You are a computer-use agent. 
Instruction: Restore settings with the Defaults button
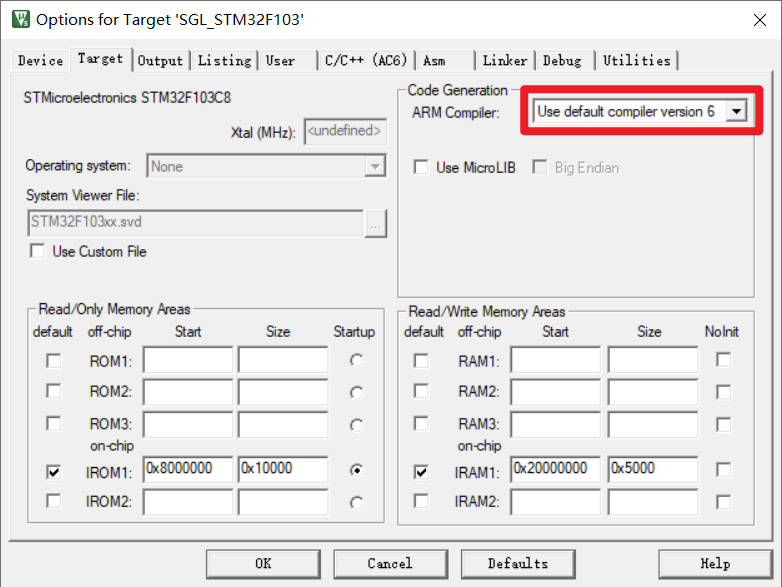pos(518,564)
